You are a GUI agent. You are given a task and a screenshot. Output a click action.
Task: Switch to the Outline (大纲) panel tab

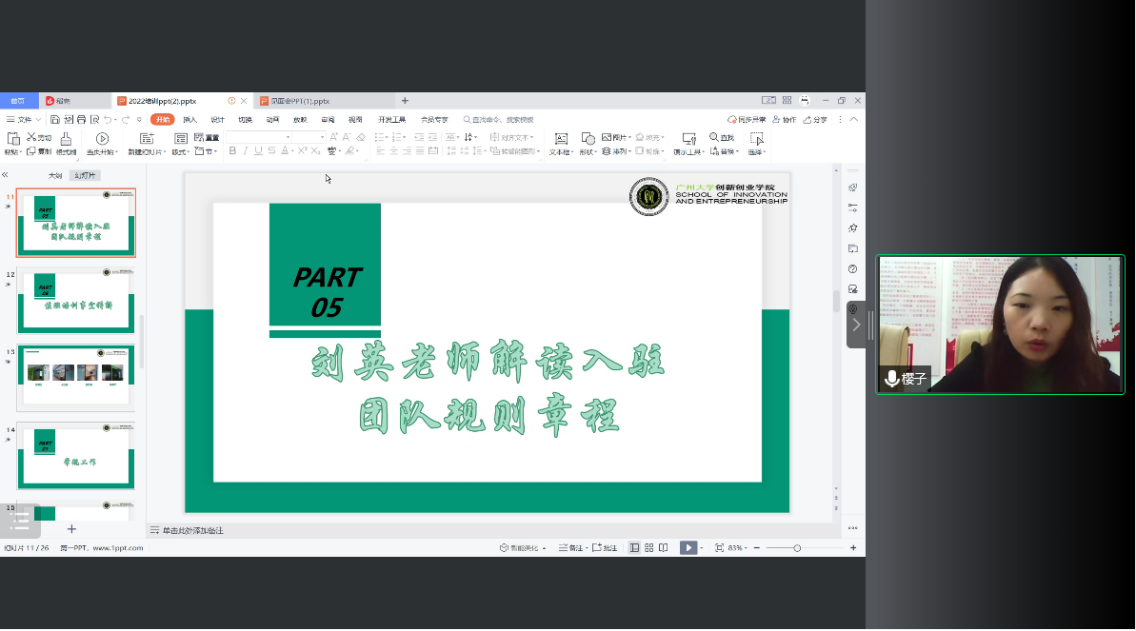[x=55, y=175]
